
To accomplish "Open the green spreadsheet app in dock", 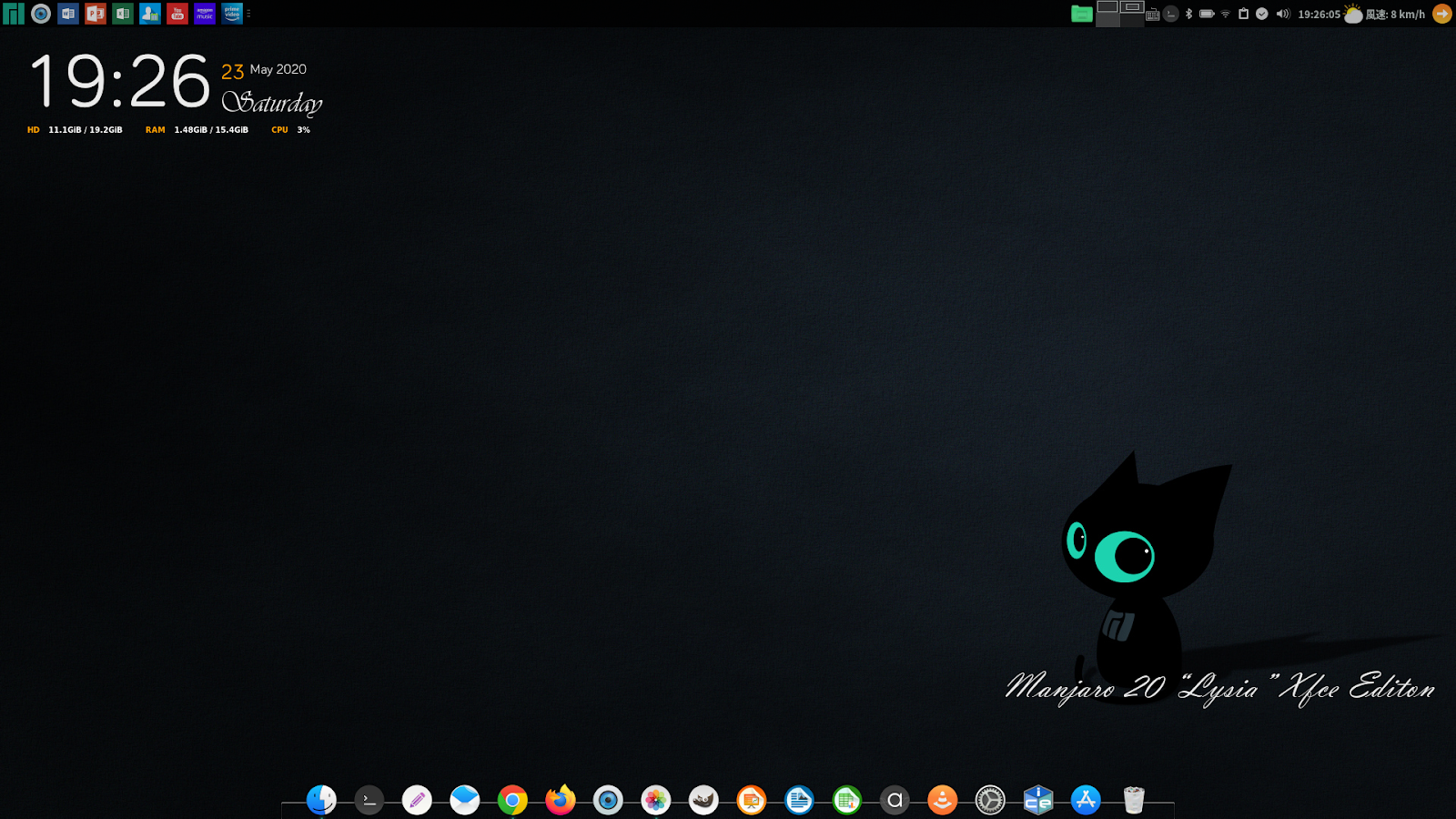I will point(846,800).
